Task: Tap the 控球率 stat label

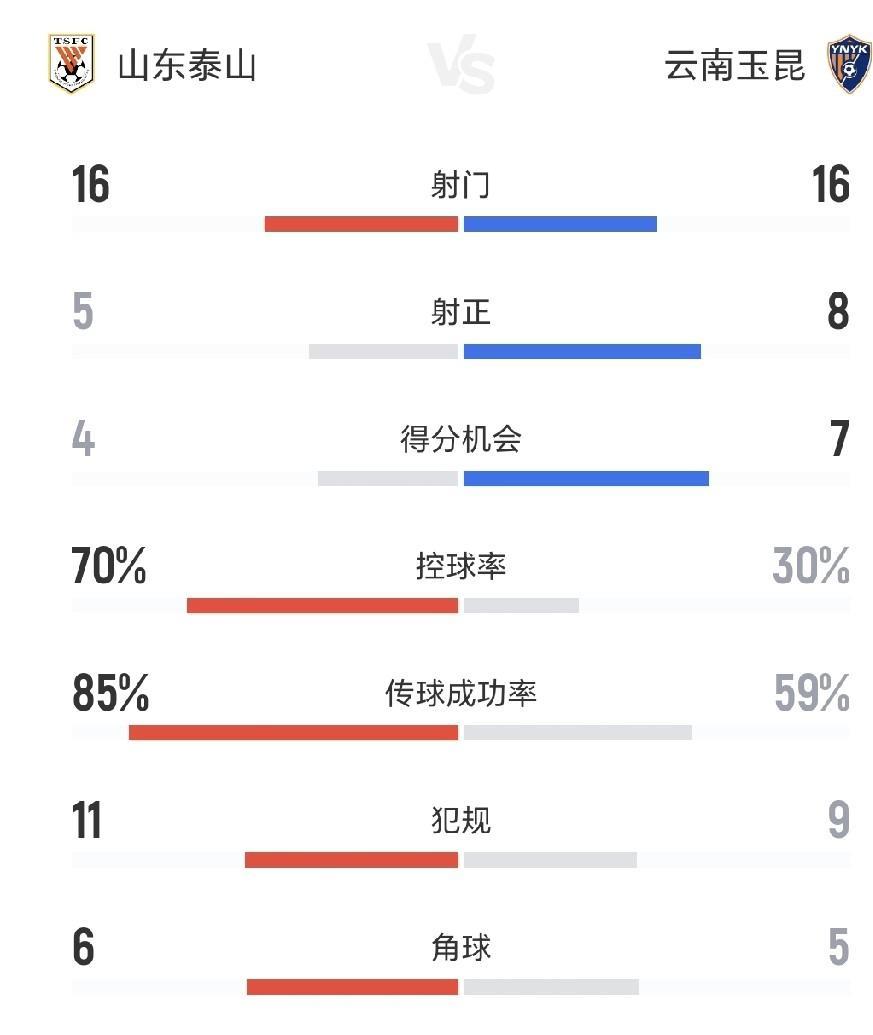Action: (x=461, y=567)
